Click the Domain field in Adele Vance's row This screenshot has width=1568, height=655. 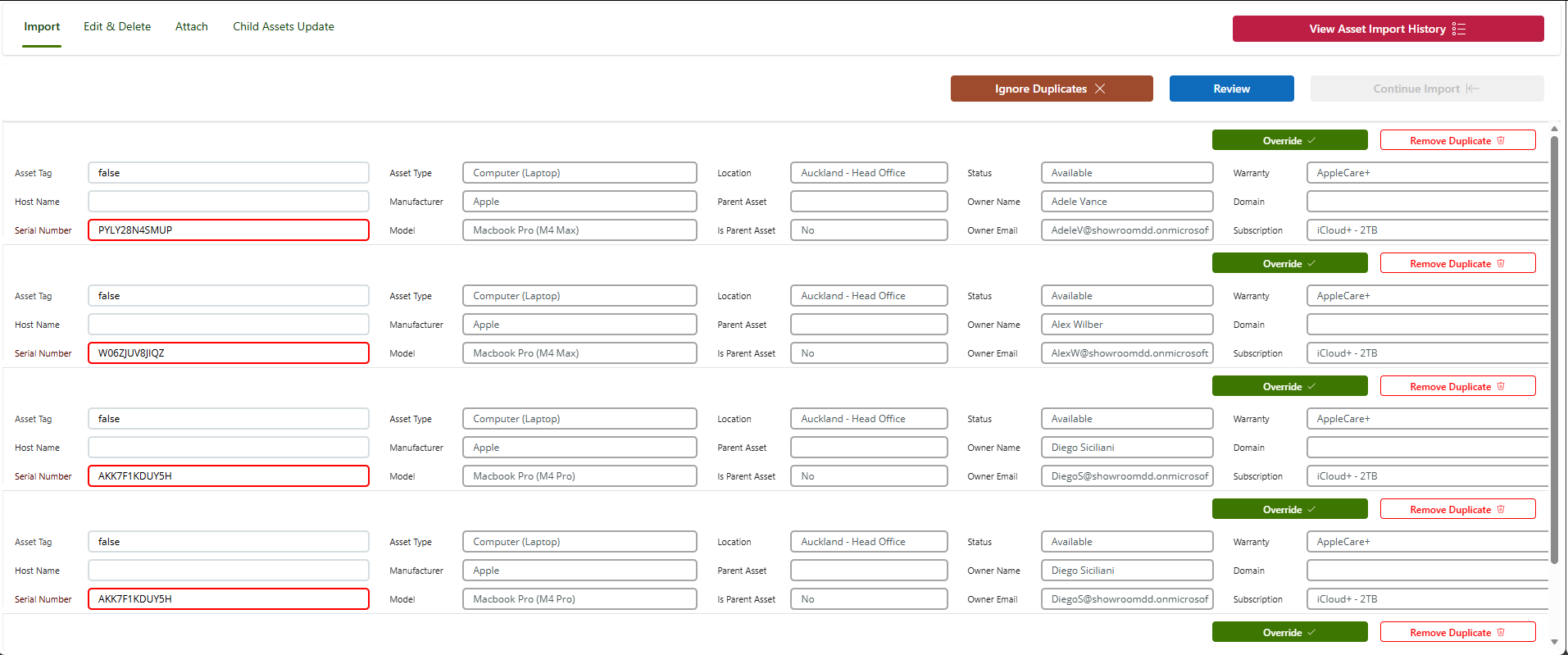[x=1428, y=202]
